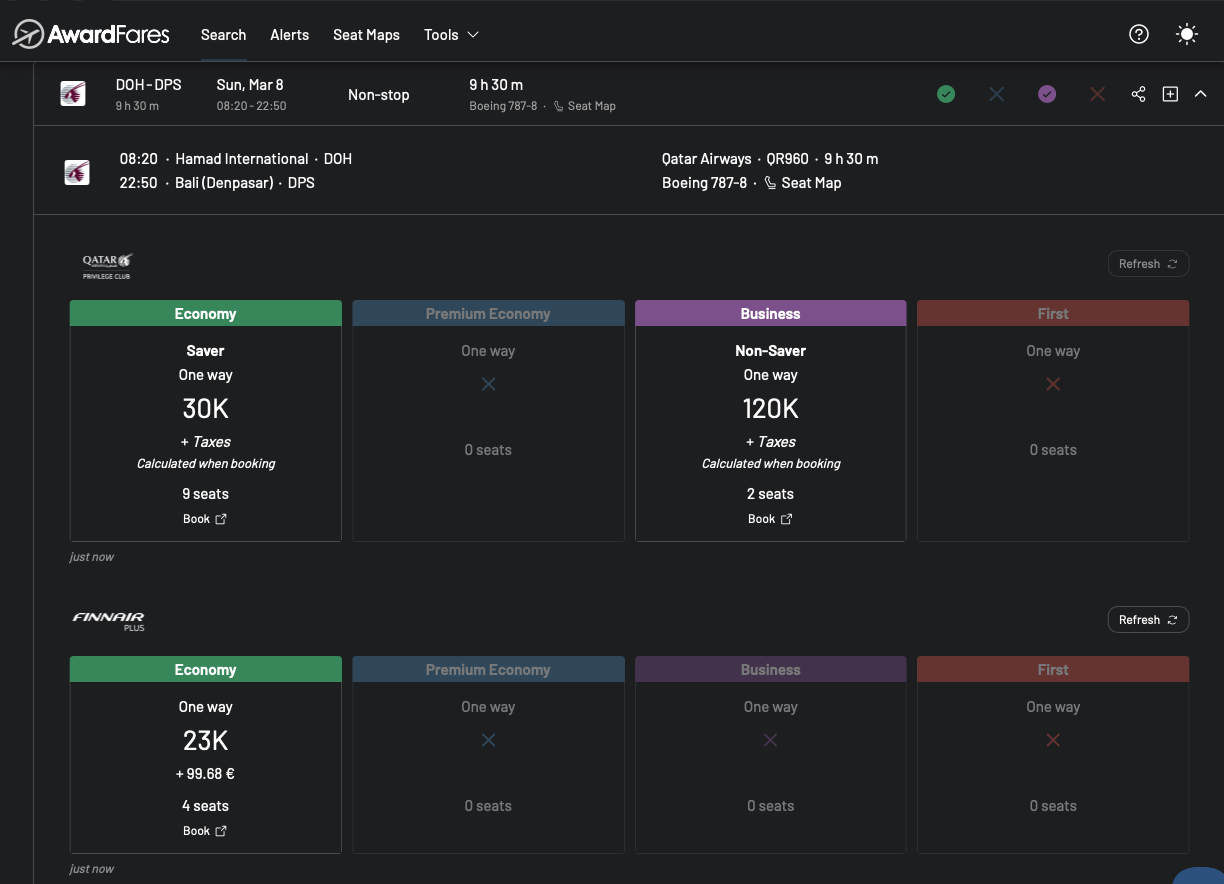Screen dimensions: 1224x884
Task: Open the Alerts tab
Action: [289, 34]
